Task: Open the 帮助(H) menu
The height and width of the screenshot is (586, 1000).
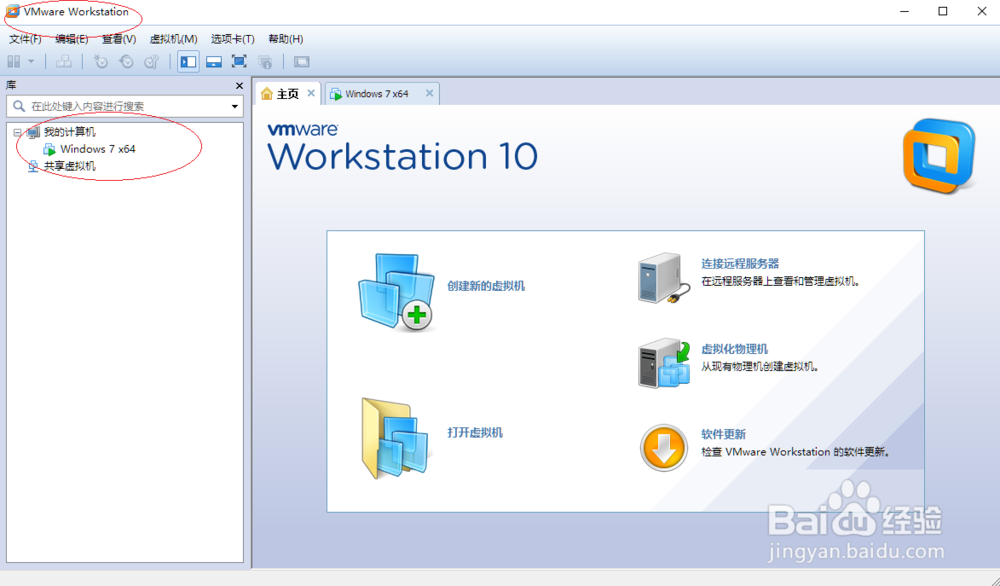Action: [285, 39]
